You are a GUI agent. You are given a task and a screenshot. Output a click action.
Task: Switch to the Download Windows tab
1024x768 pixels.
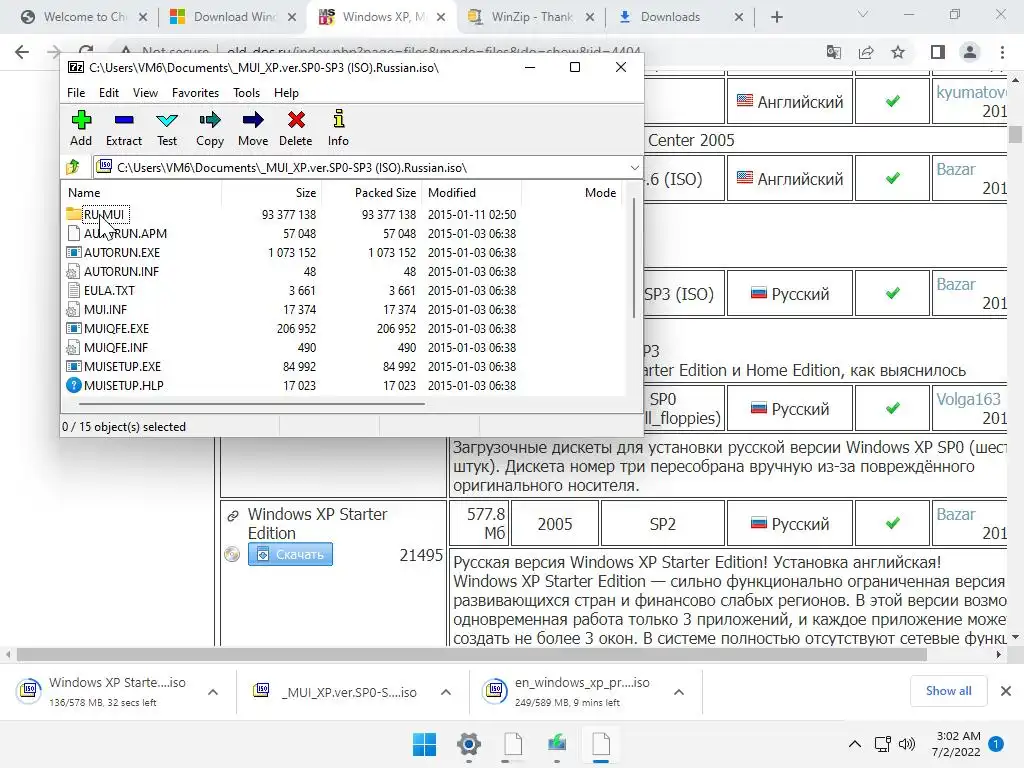click(234, 17)
